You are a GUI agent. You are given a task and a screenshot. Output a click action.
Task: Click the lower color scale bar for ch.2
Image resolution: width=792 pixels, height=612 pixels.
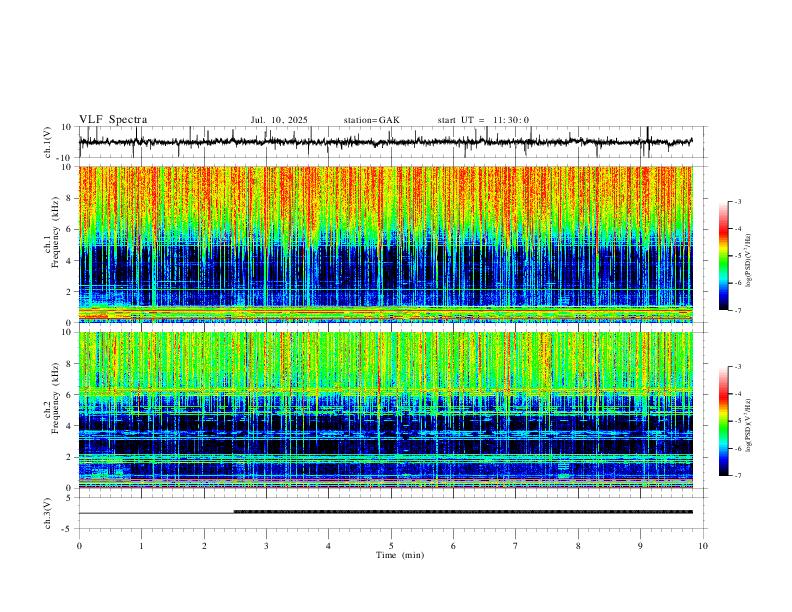(x=723, y=421)
